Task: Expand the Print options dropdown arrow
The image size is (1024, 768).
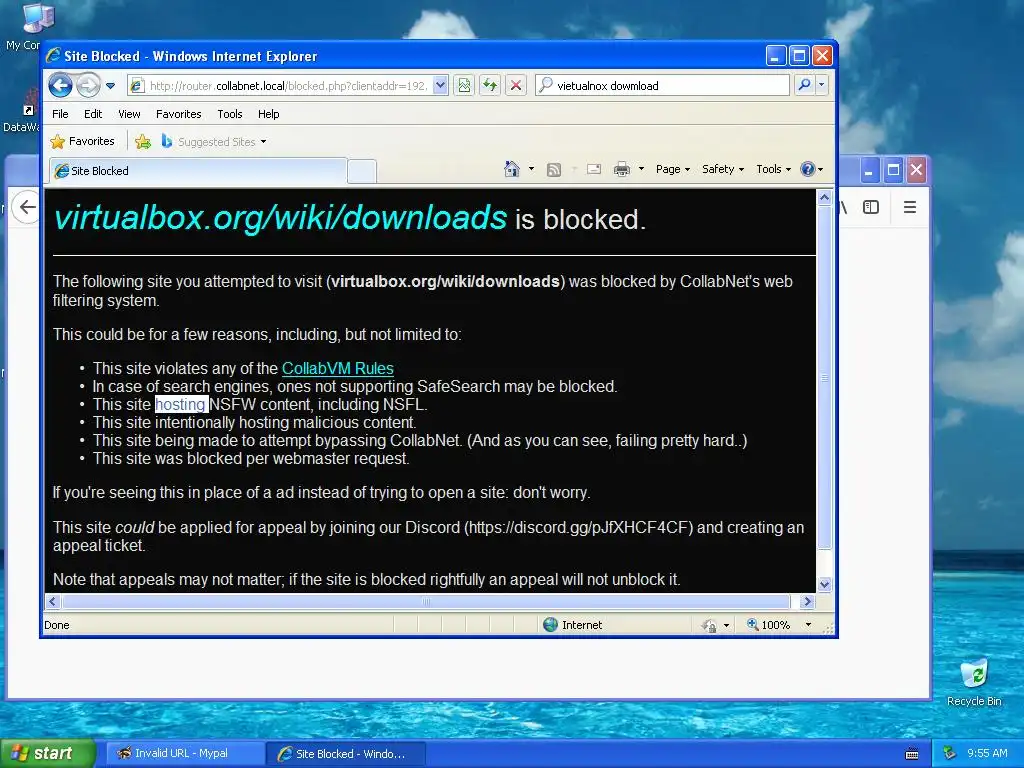Action: [641, 169]
